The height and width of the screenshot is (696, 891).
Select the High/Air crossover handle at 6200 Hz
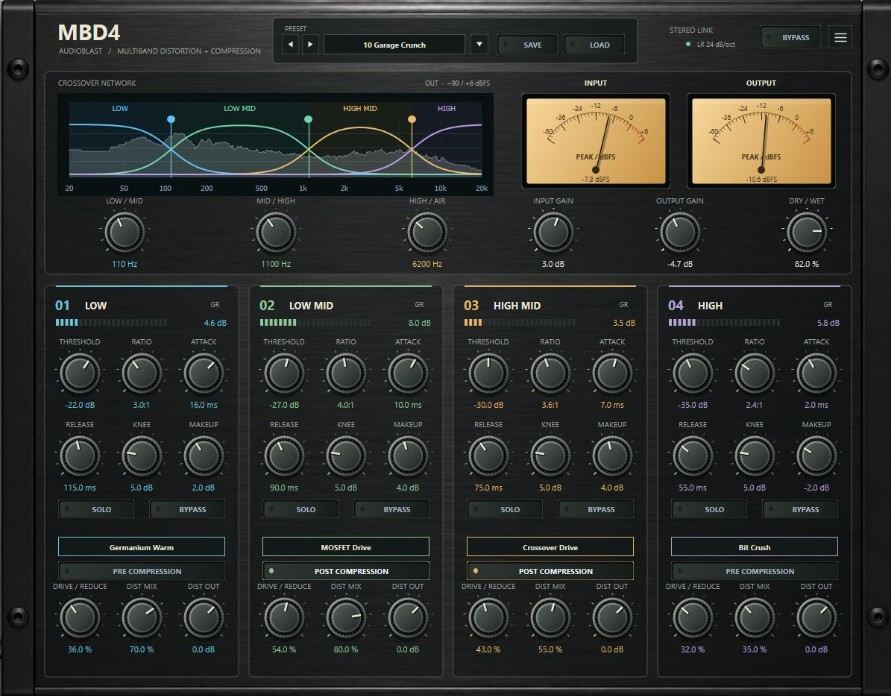[x=412, y=119]
